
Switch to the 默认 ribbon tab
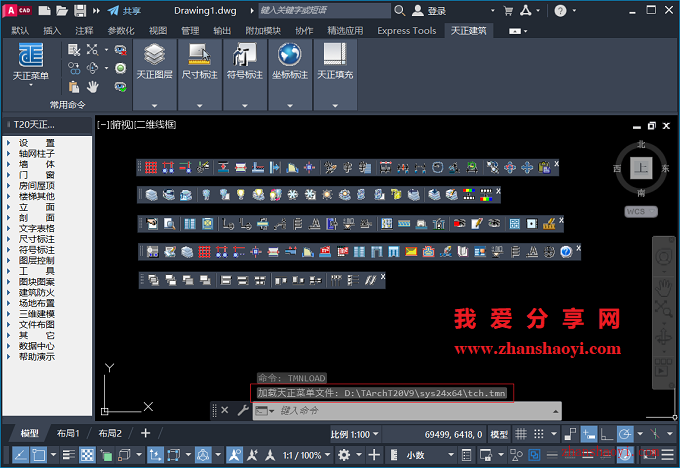click(x=20, y=30)
